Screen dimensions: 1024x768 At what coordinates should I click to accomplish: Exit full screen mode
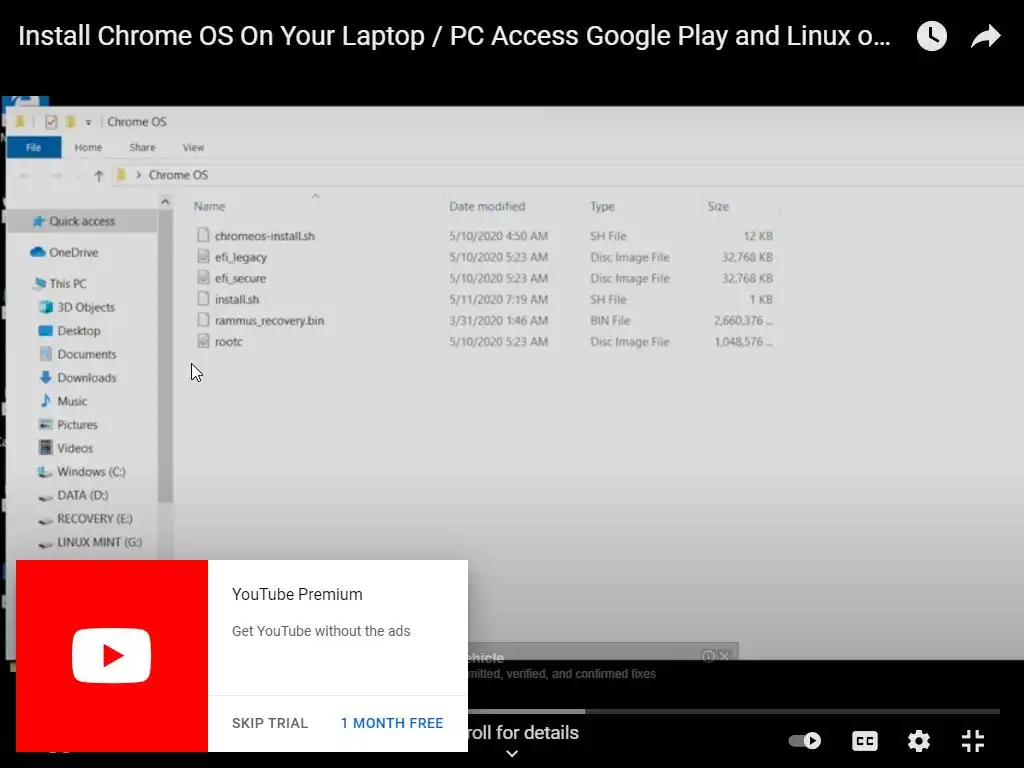pyautogui.click(x=973, y=741)
